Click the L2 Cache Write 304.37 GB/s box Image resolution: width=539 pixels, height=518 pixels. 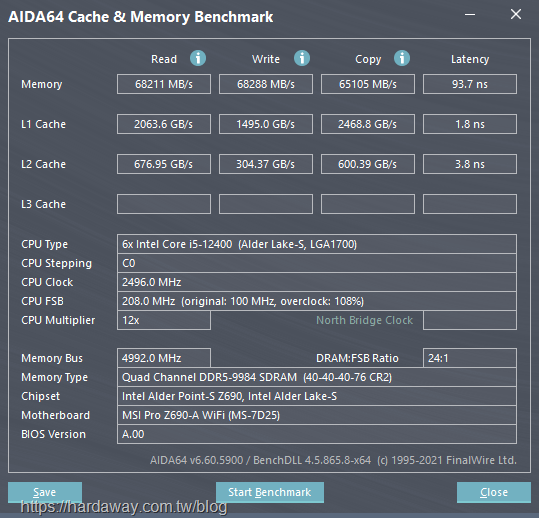click(266, 164)
